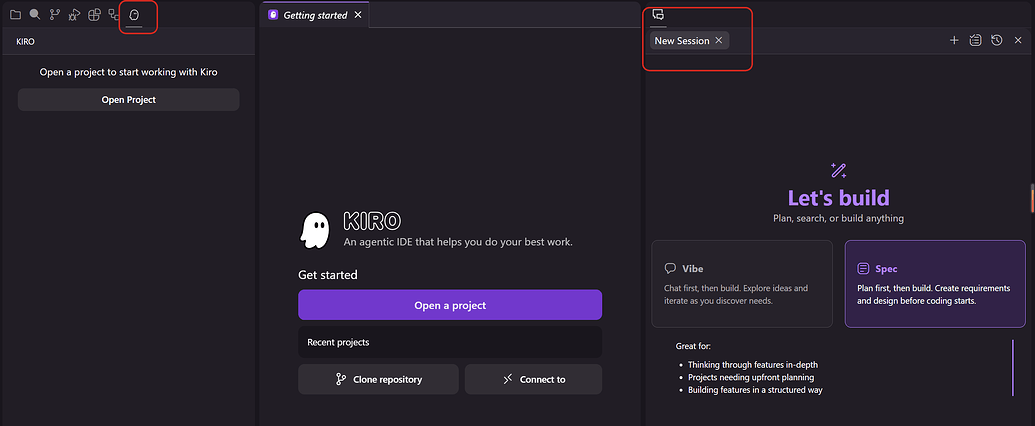The height and width of the screenshot is (426, 1035).
Task: Click the Kiro ghost icon in sidebar
Action: (x=134, y=15)
